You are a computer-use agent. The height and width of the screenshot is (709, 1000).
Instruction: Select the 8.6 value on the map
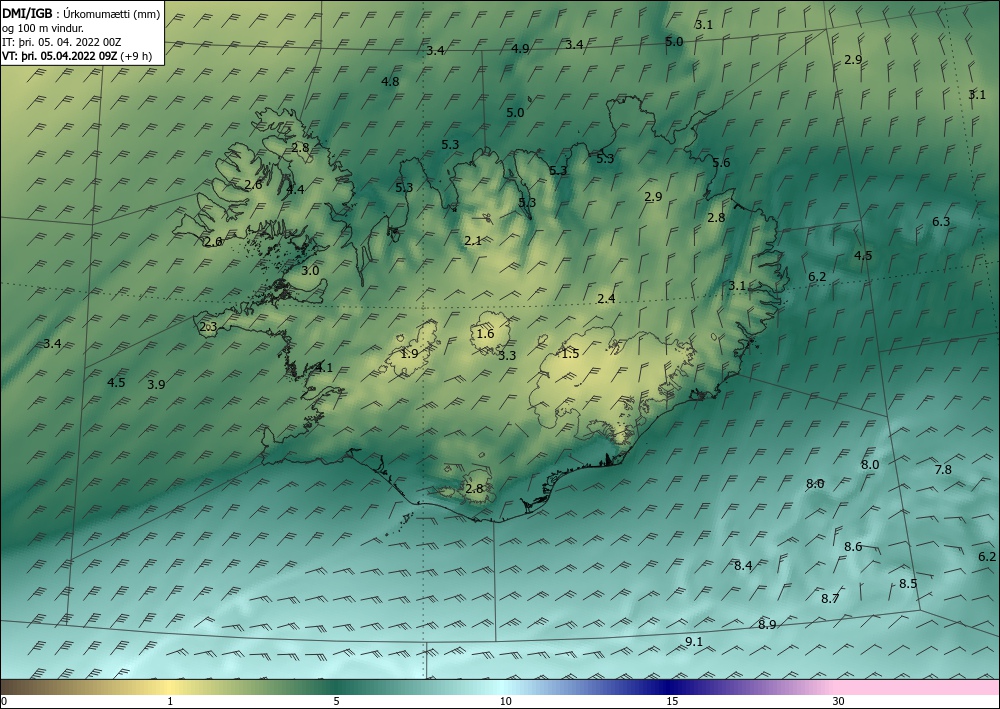(853, 546)
